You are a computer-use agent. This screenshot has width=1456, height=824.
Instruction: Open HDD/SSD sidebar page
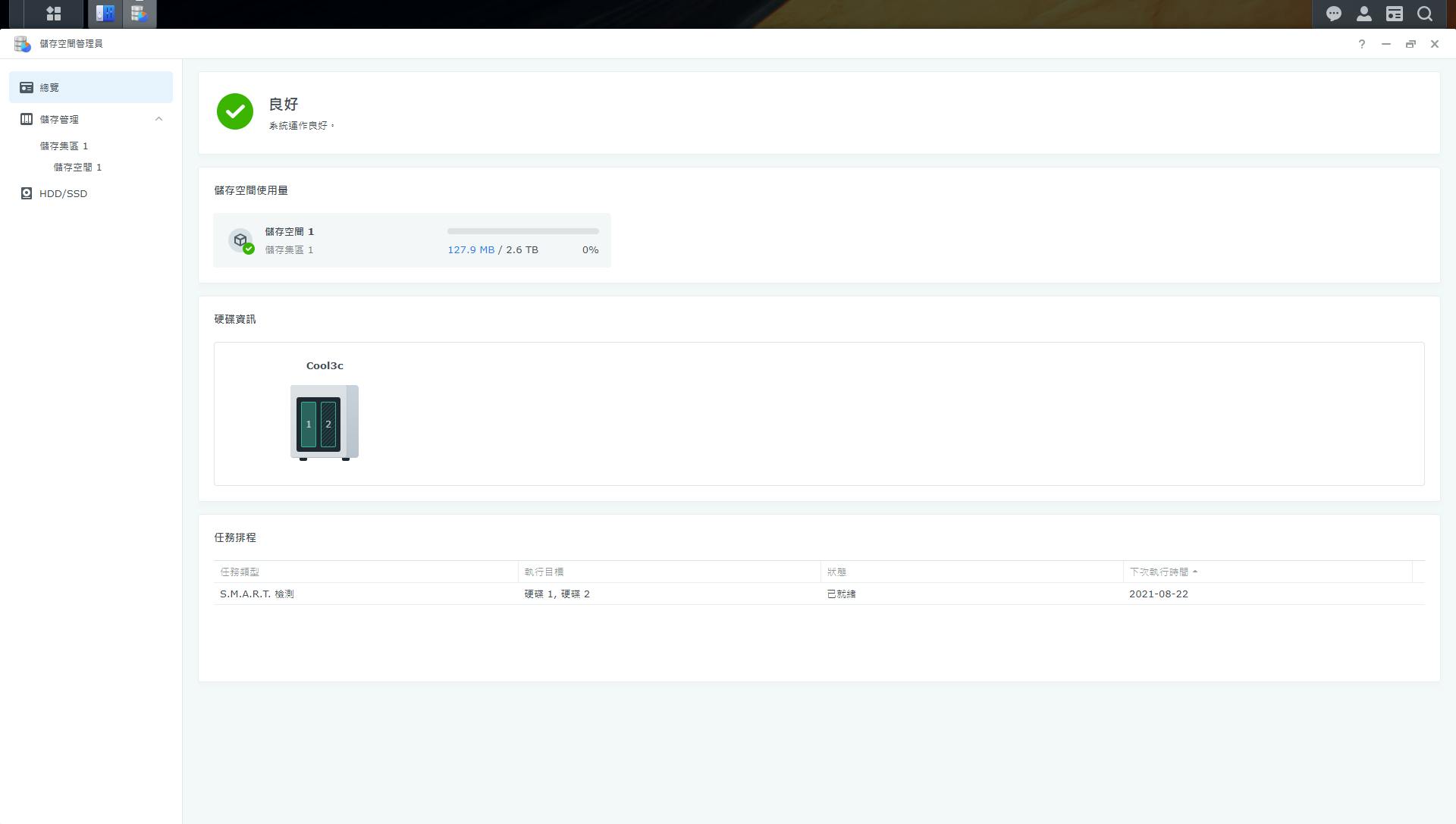(63, 193)
